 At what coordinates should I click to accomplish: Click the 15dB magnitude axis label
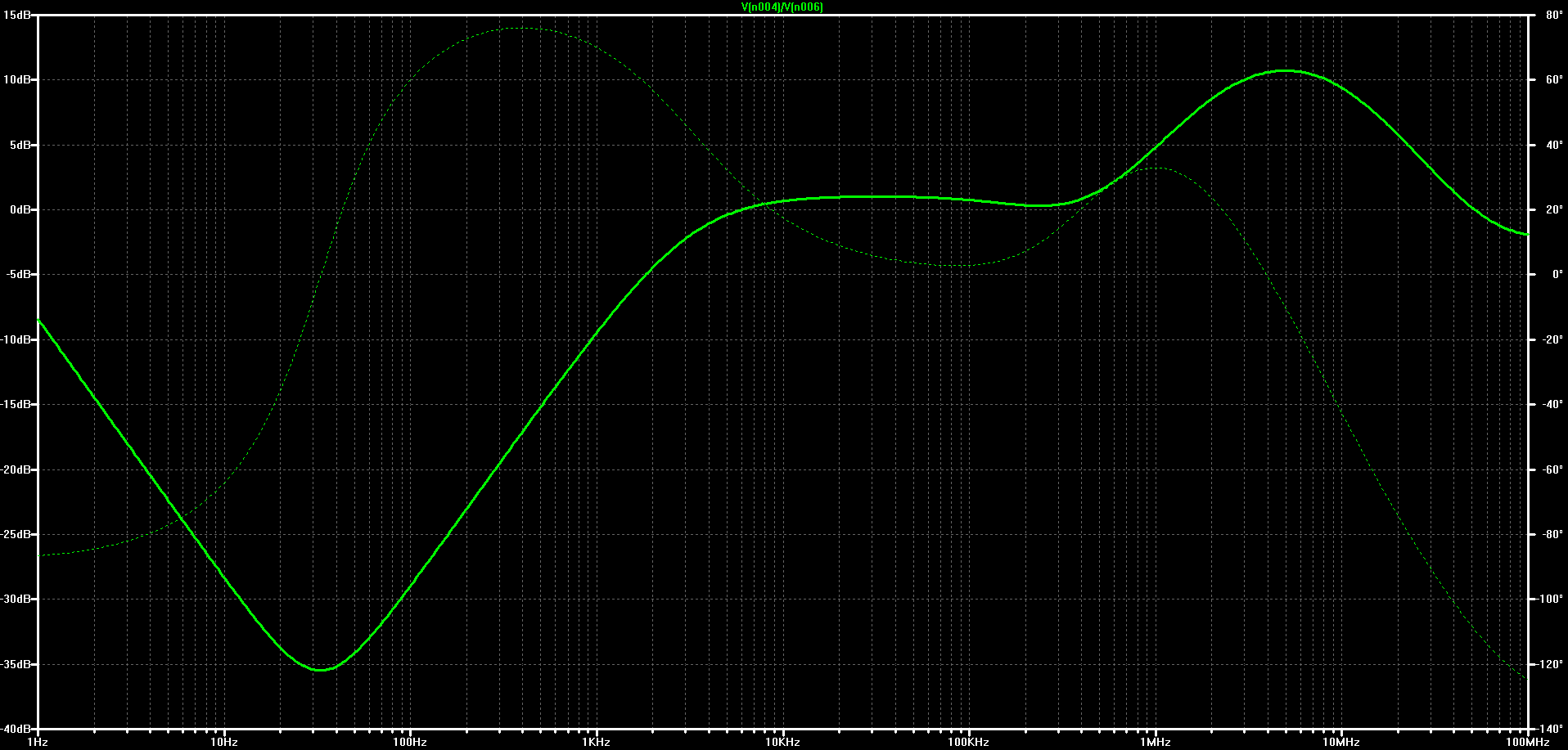coord(17,15)
